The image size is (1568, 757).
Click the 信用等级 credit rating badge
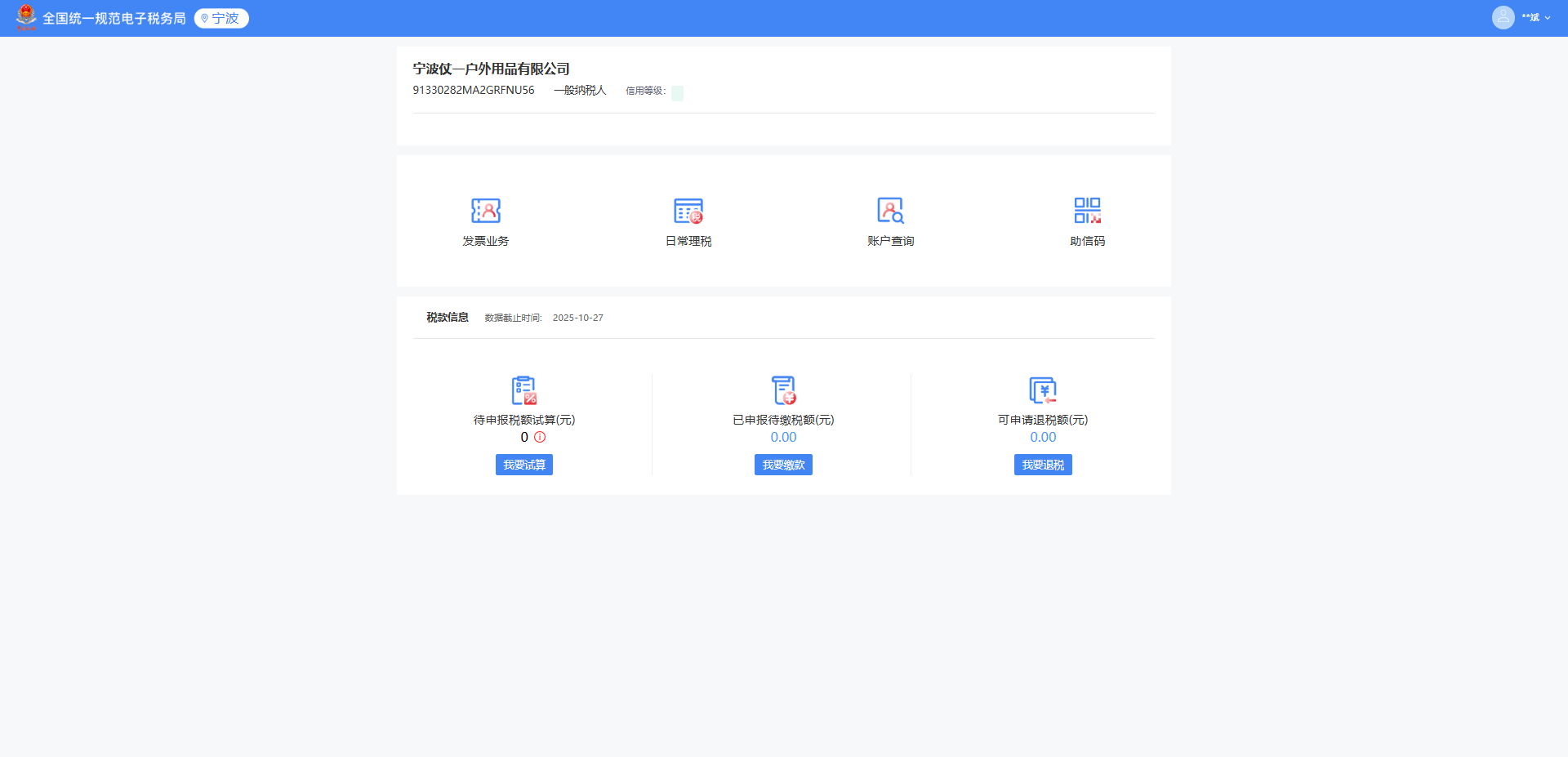click(x=677, y=93)
